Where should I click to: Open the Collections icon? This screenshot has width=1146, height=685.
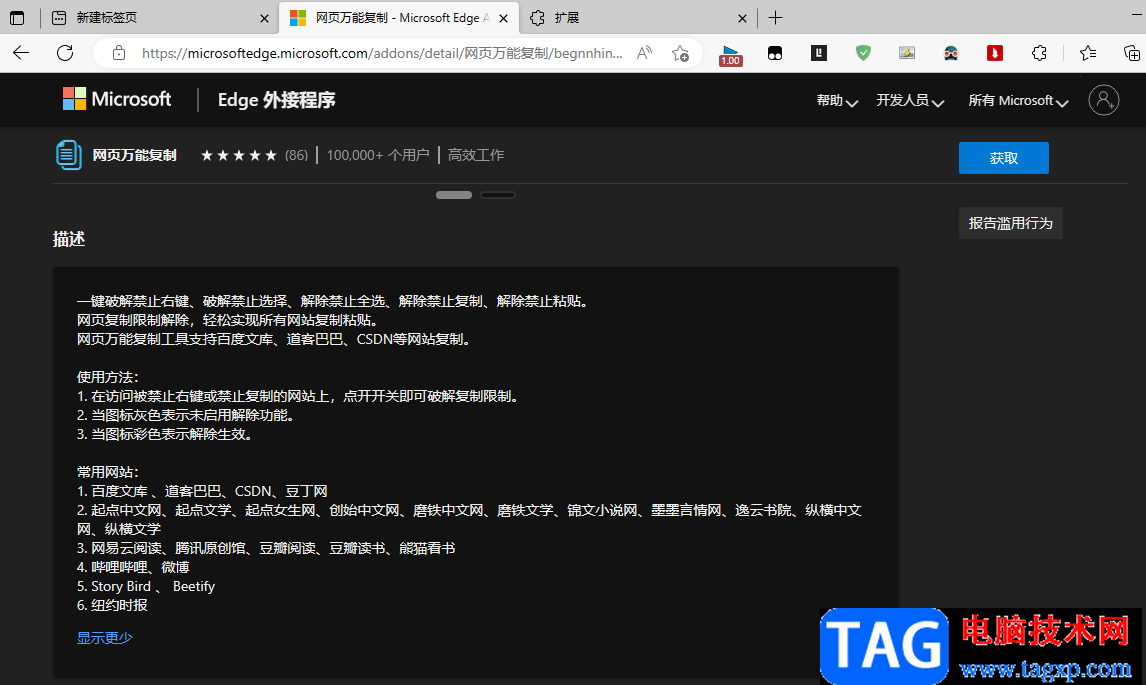click(x=1131, y=53)
